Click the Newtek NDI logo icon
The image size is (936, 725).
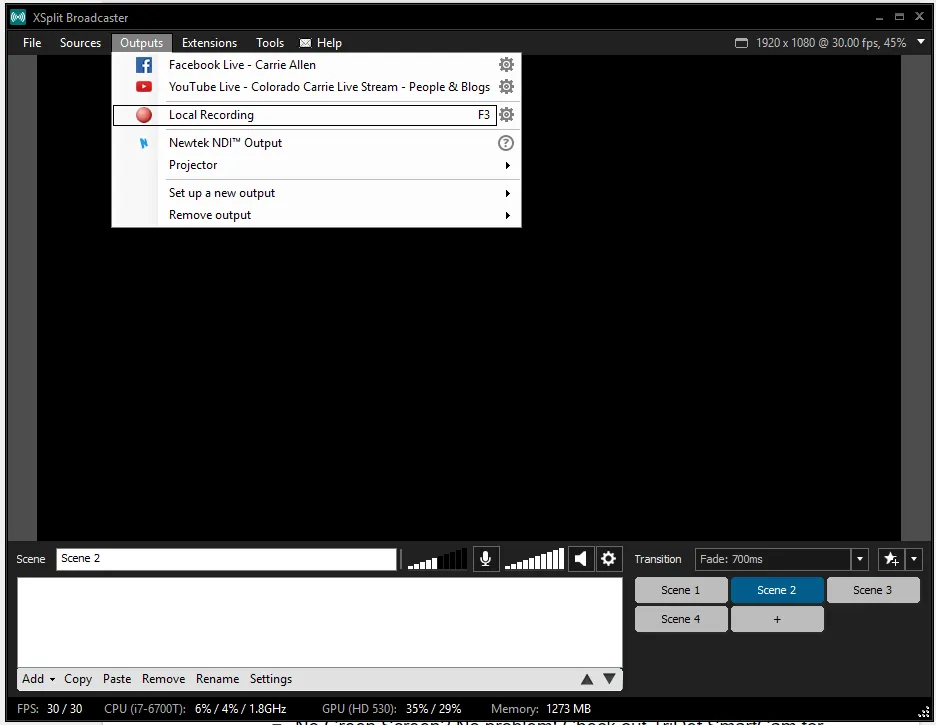tap(143, 143)
